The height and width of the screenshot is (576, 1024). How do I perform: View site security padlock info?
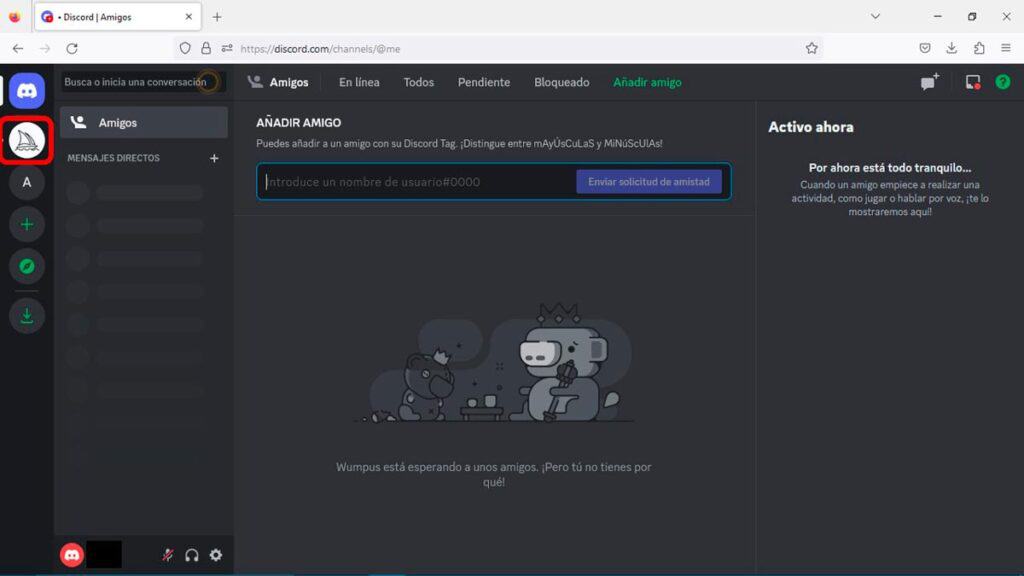click(x=206, y=48)
